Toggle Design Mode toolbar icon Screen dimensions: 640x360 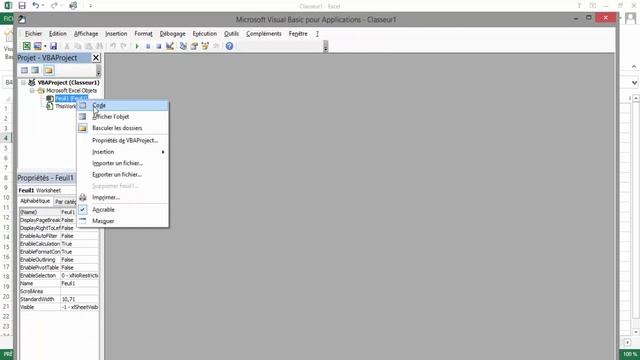coord(170,46)
